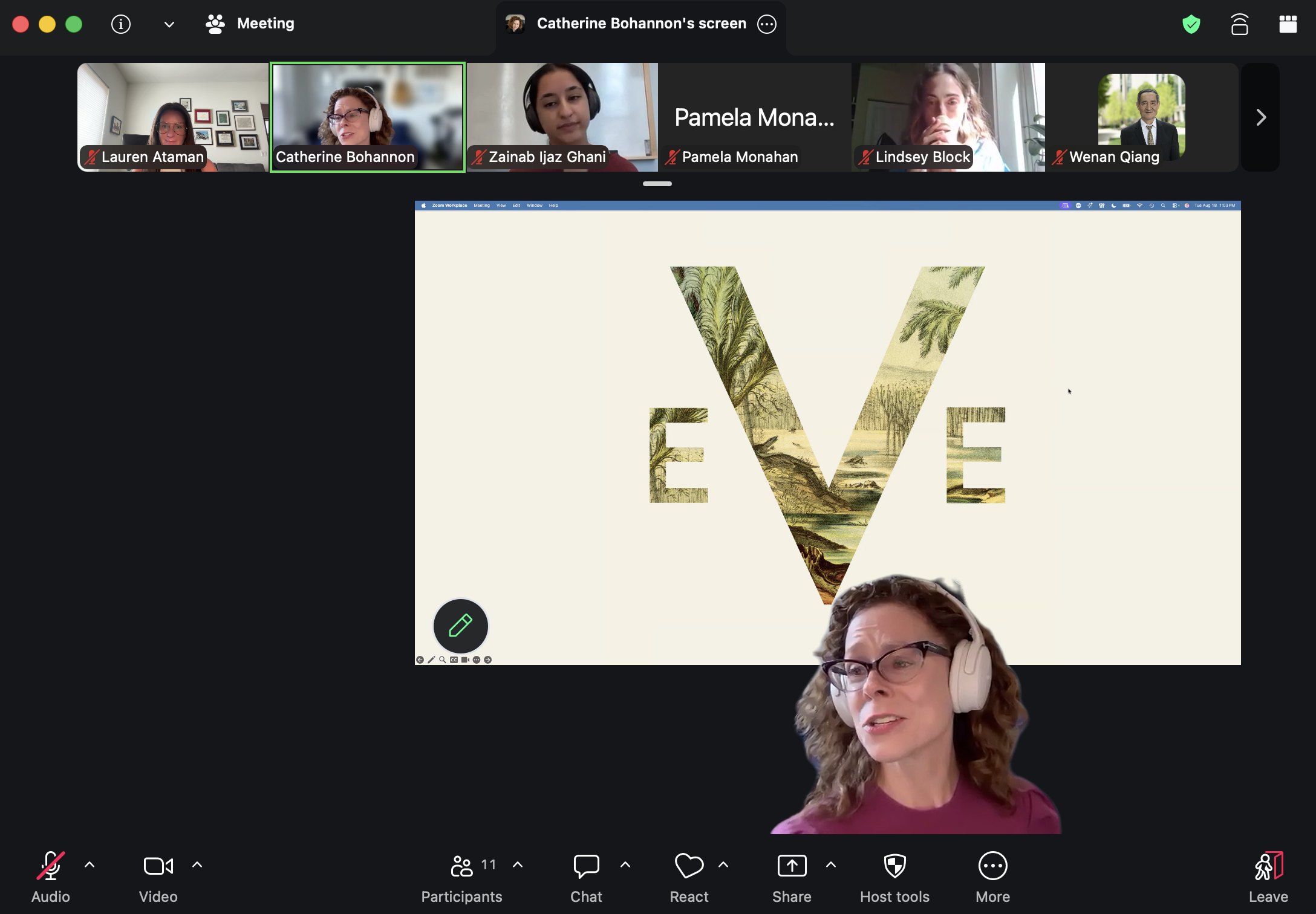Open the Meeting tab in the title bar
This screenshot has width=1316, height=914.
coord(250,24)
